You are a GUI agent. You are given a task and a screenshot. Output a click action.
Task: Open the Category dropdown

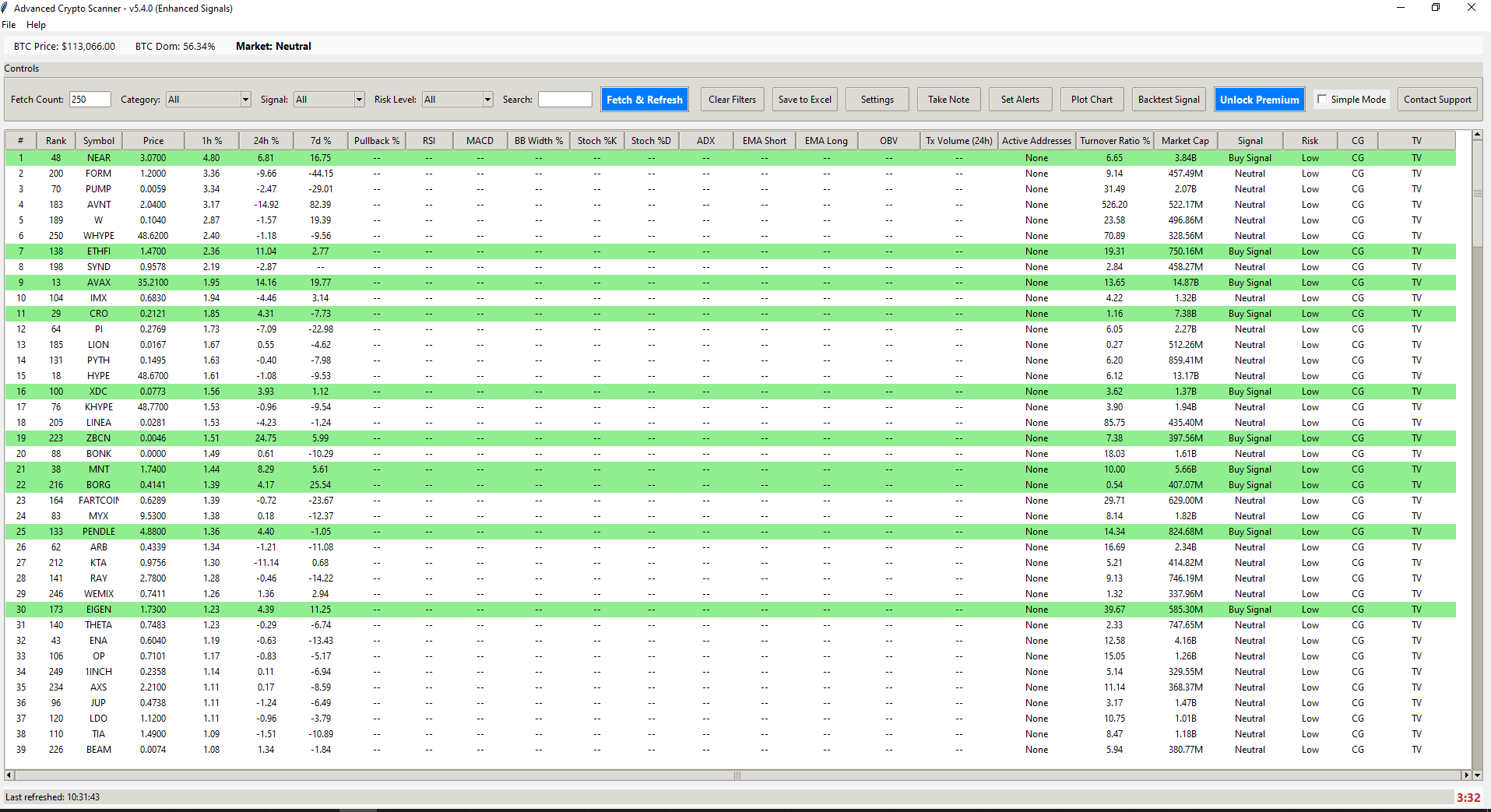click(x=244, y=99)
